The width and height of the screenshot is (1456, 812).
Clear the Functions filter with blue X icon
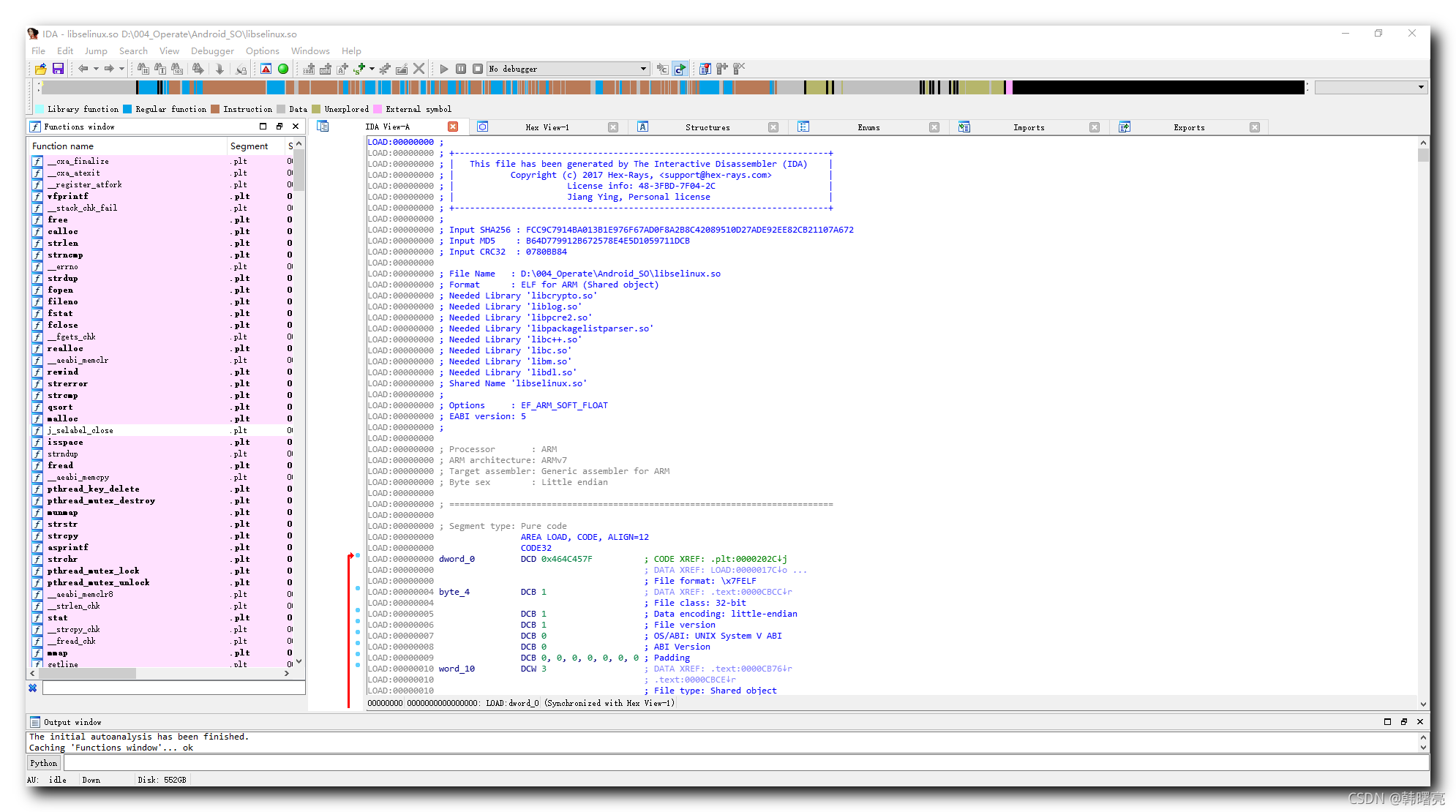click(32, 688)
